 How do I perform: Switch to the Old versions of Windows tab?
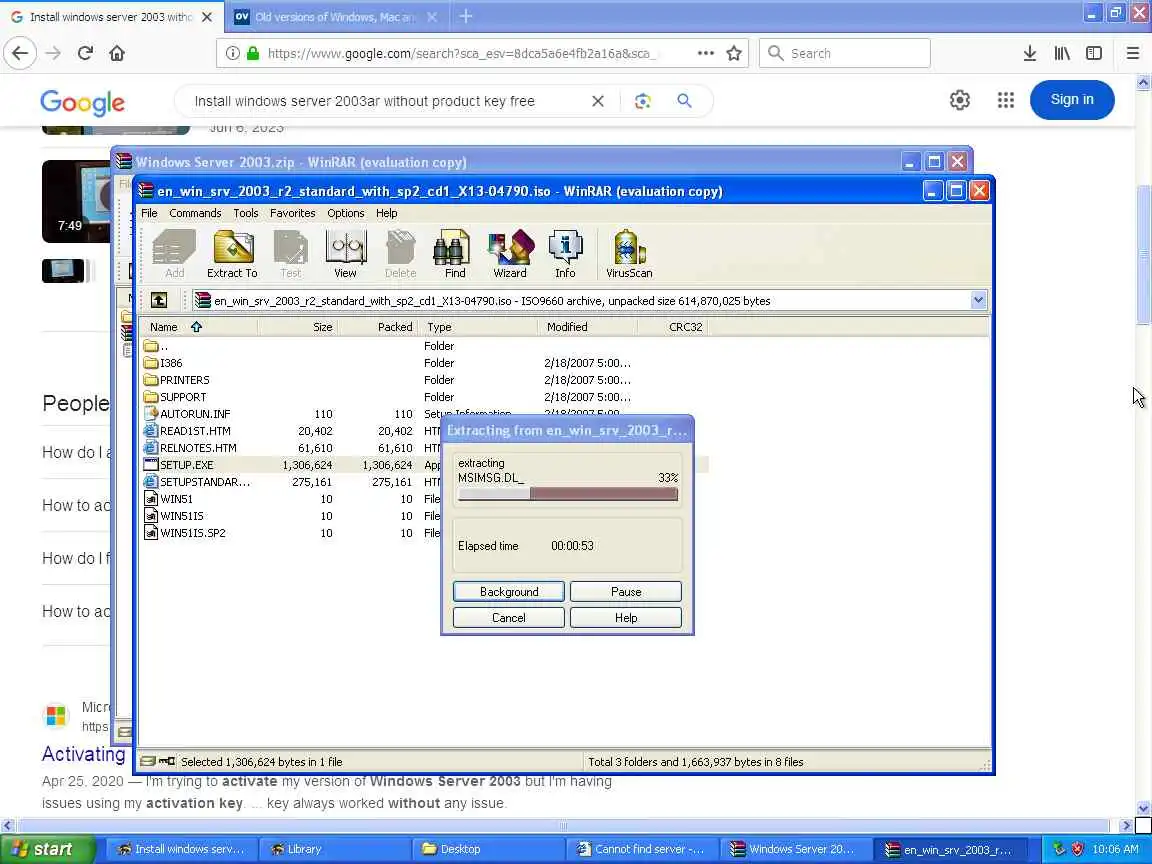[336, 16]
